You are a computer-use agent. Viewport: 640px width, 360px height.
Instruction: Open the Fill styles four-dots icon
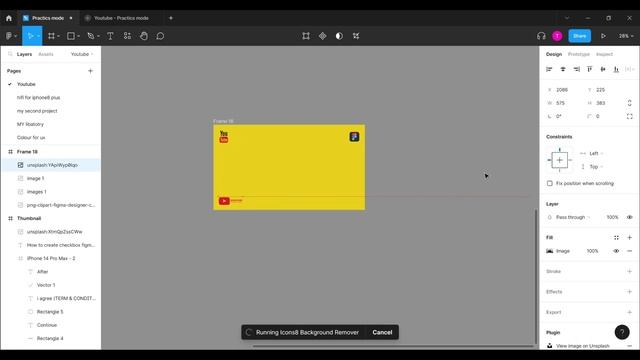[616, 238]
